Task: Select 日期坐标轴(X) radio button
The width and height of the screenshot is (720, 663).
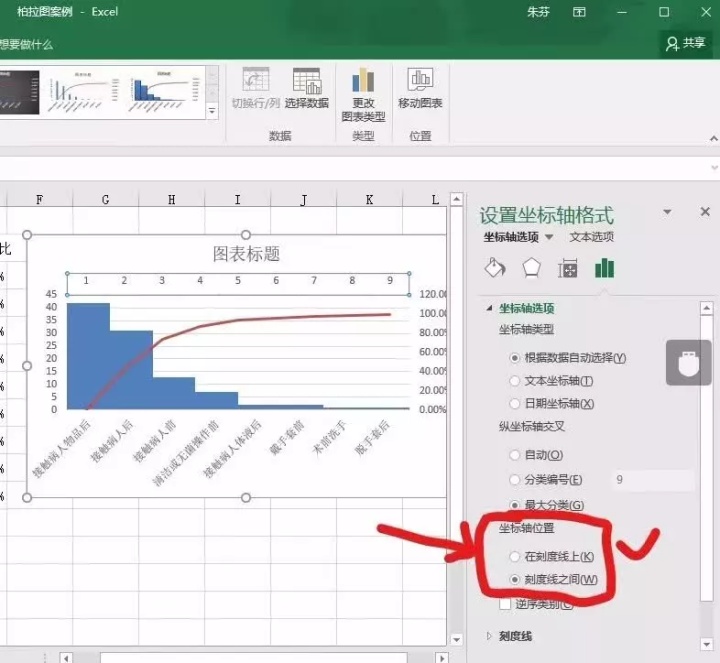Action: coord(515,404)
